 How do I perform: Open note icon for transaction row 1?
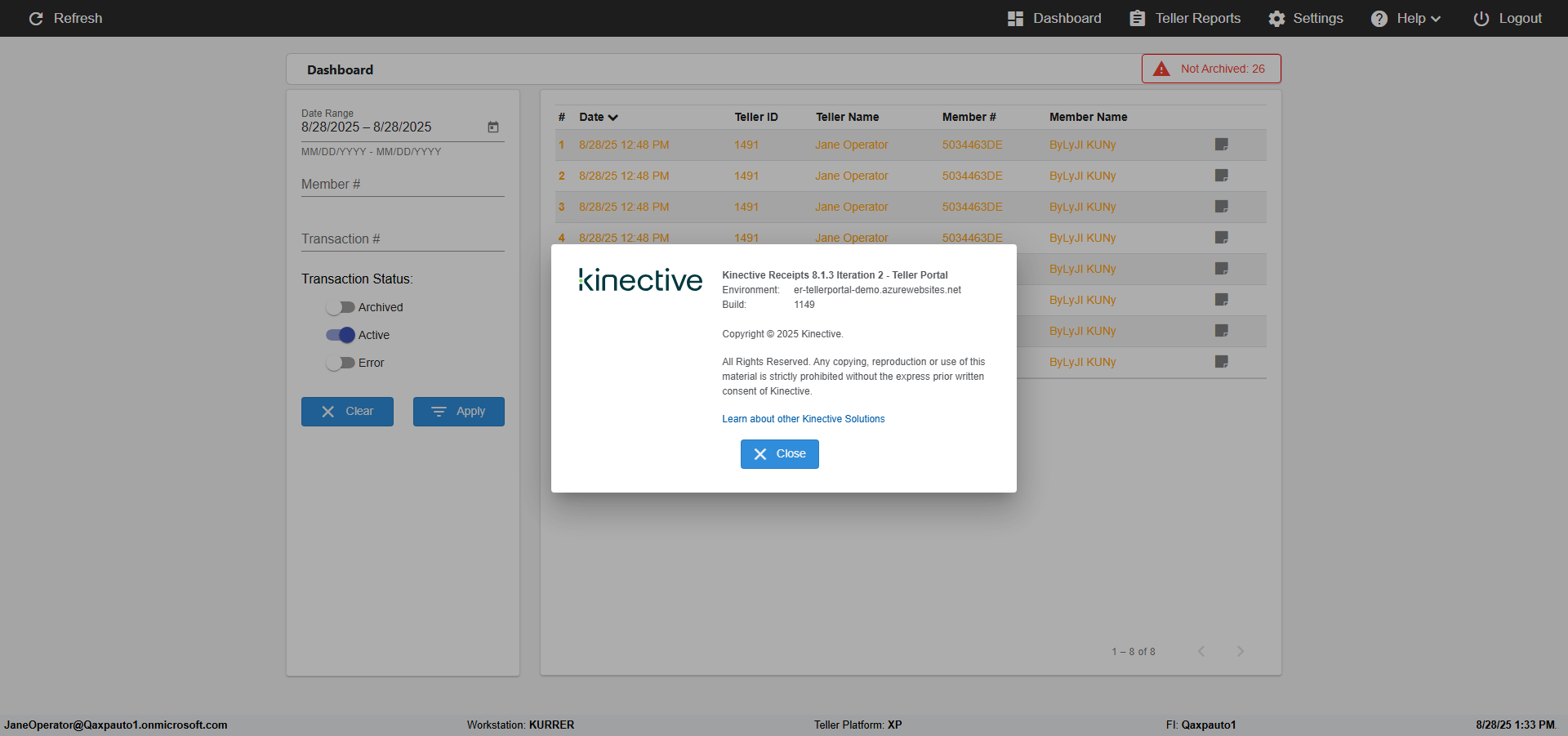pos(1222,145)
